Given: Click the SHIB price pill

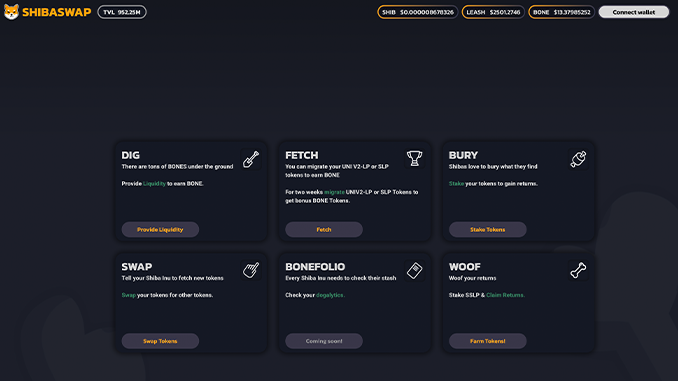Looking at the screenshot, I should (418, 12).
